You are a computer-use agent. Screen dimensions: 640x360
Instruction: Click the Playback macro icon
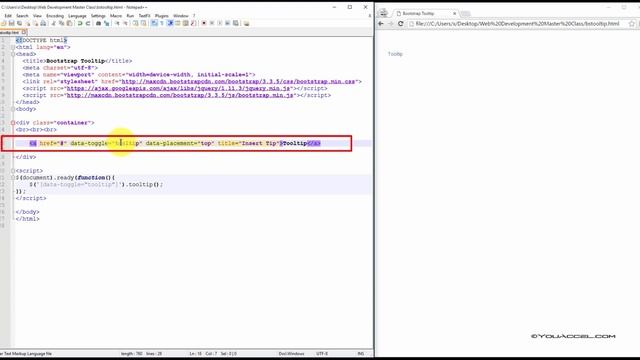click(220, 23)
